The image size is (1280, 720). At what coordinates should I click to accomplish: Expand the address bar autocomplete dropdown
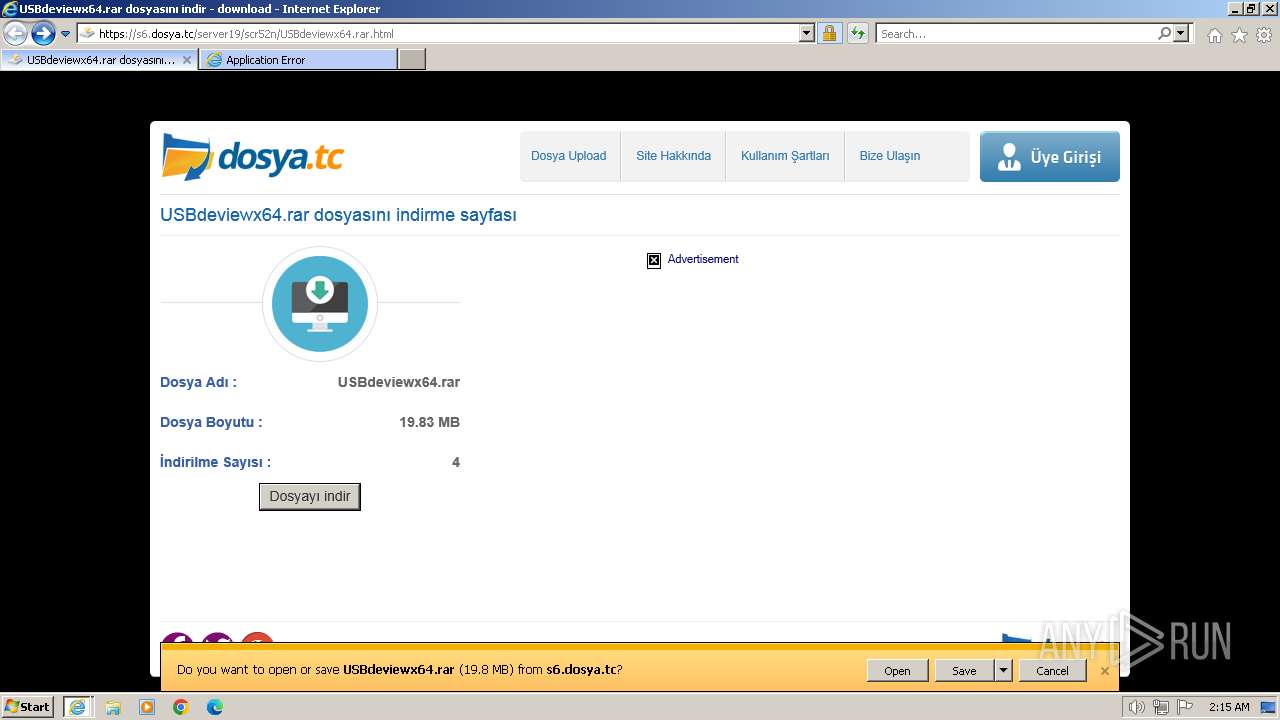coord(807,33)
